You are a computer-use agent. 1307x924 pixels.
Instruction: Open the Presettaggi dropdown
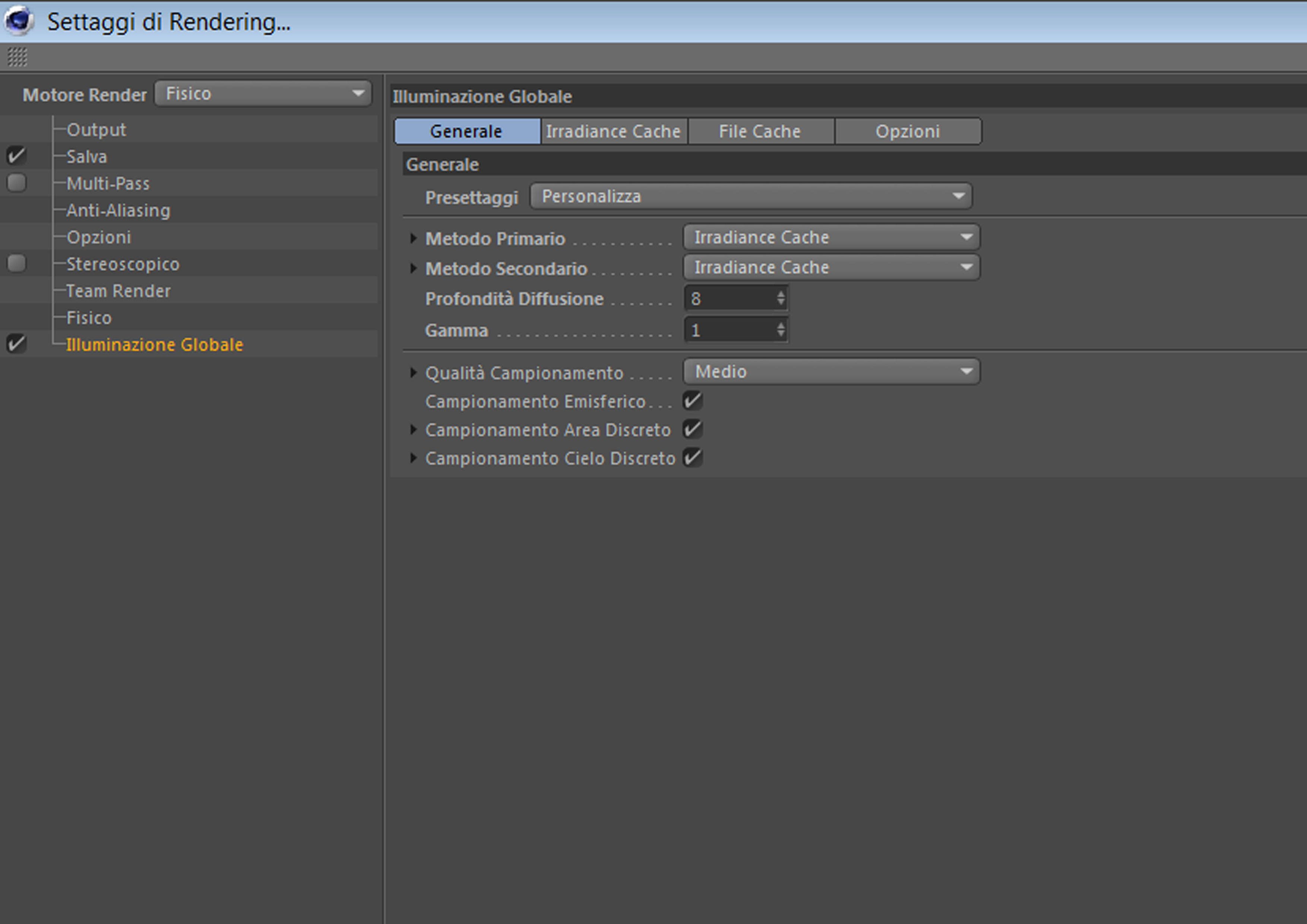tap(750, 196)
